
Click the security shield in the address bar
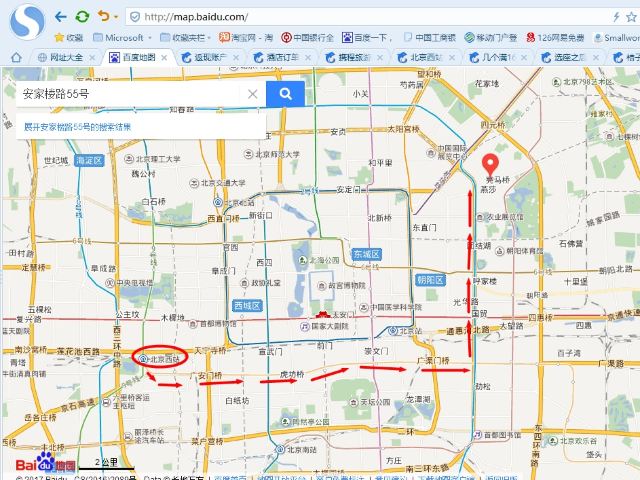[x=135, y=17]
